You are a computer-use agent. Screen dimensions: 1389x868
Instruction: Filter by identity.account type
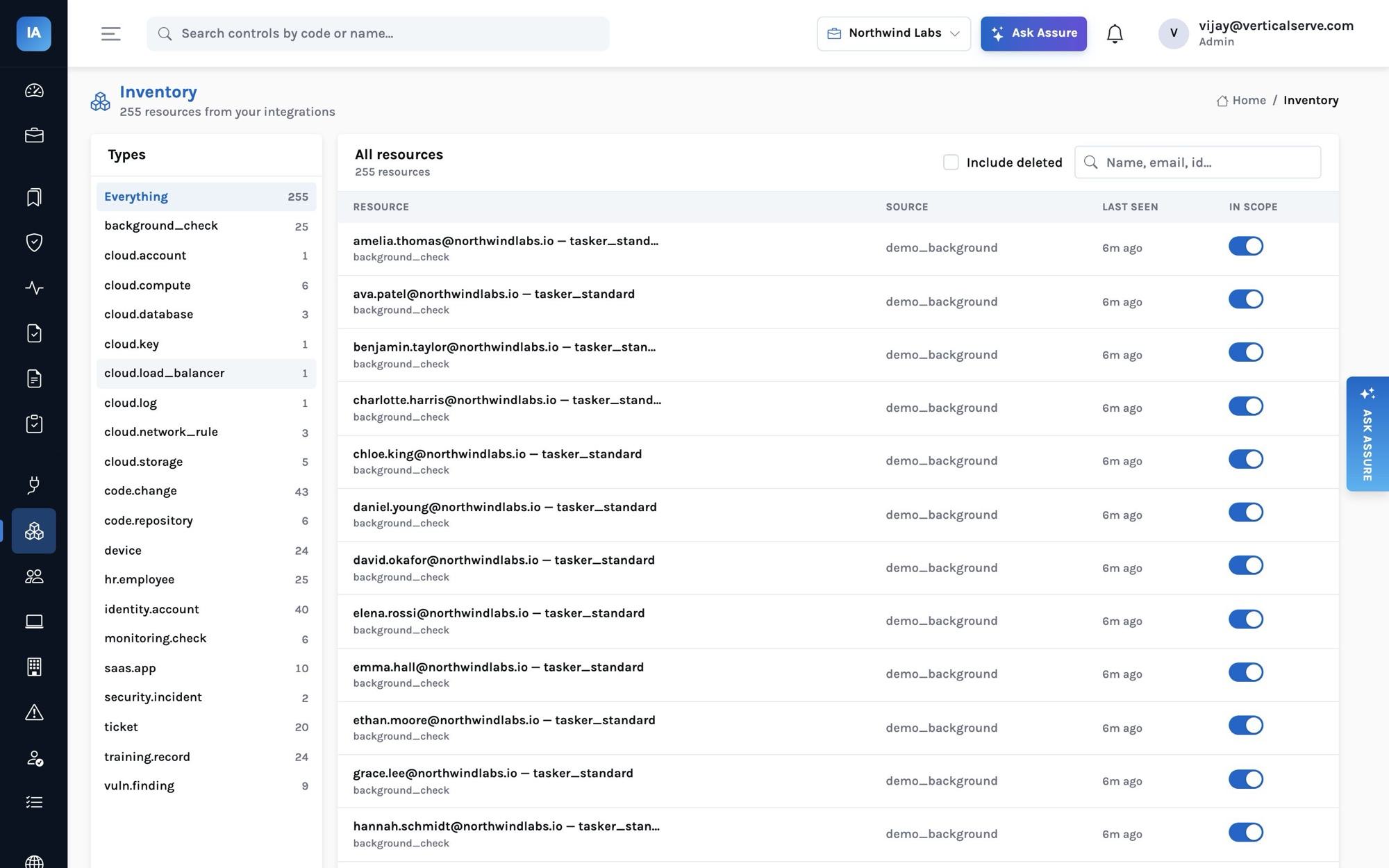[x=206, y=609]
